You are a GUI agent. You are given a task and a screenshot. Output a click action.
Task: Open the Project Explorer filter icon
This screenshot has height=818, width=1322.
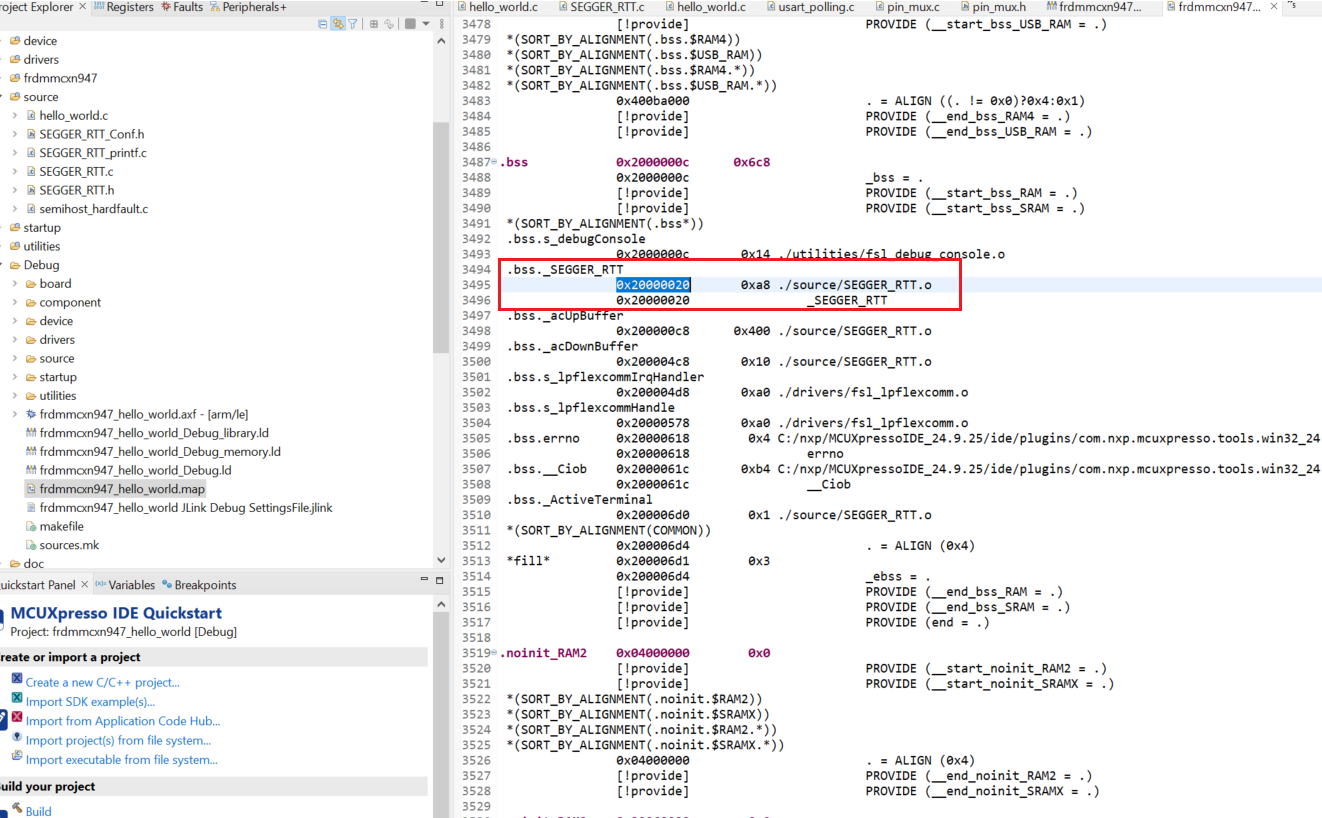pos(353,23)
